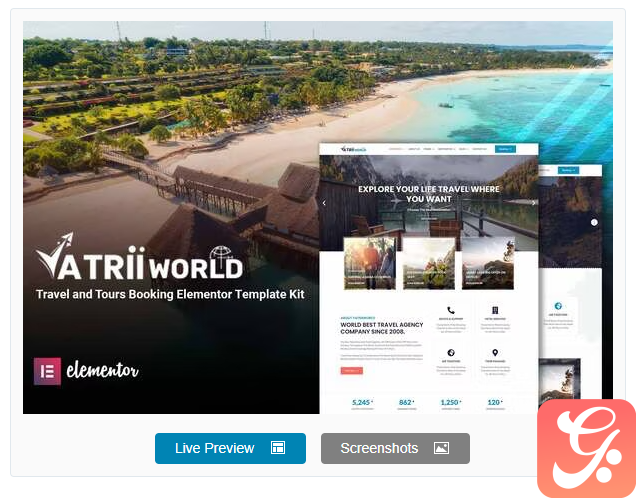Click the Yatrii World logo
637x499 pixels.
(x=139, y=263)
